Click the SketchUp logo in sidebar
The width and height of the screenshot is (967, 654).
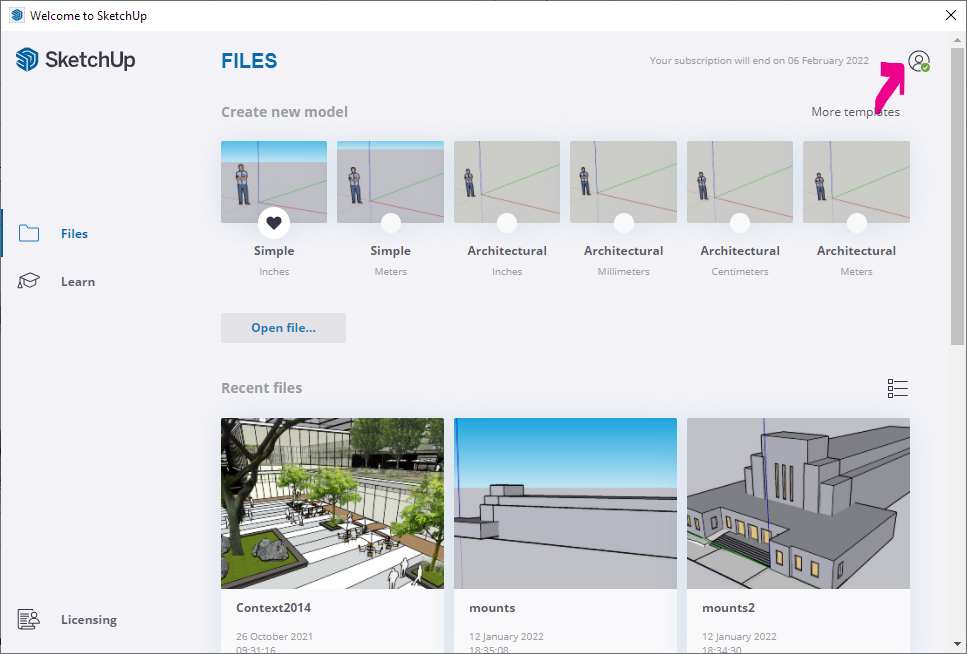(x=75, y=60)
